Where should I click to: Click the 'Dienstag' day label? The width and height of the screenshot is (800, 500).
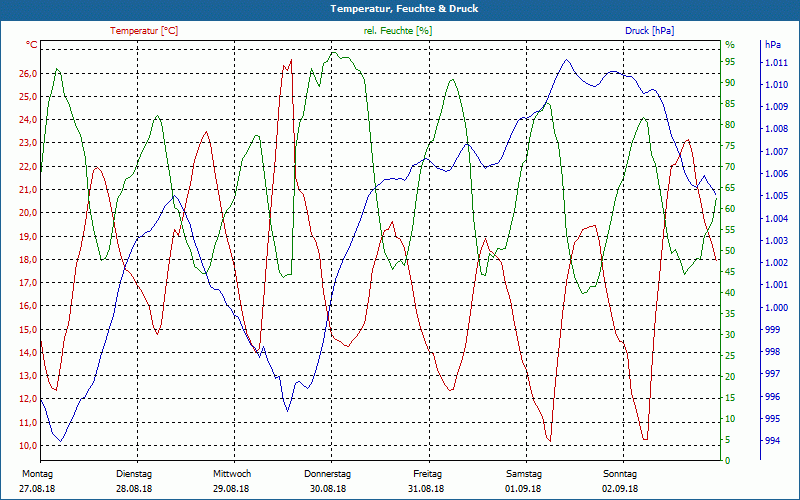(134, 474)
